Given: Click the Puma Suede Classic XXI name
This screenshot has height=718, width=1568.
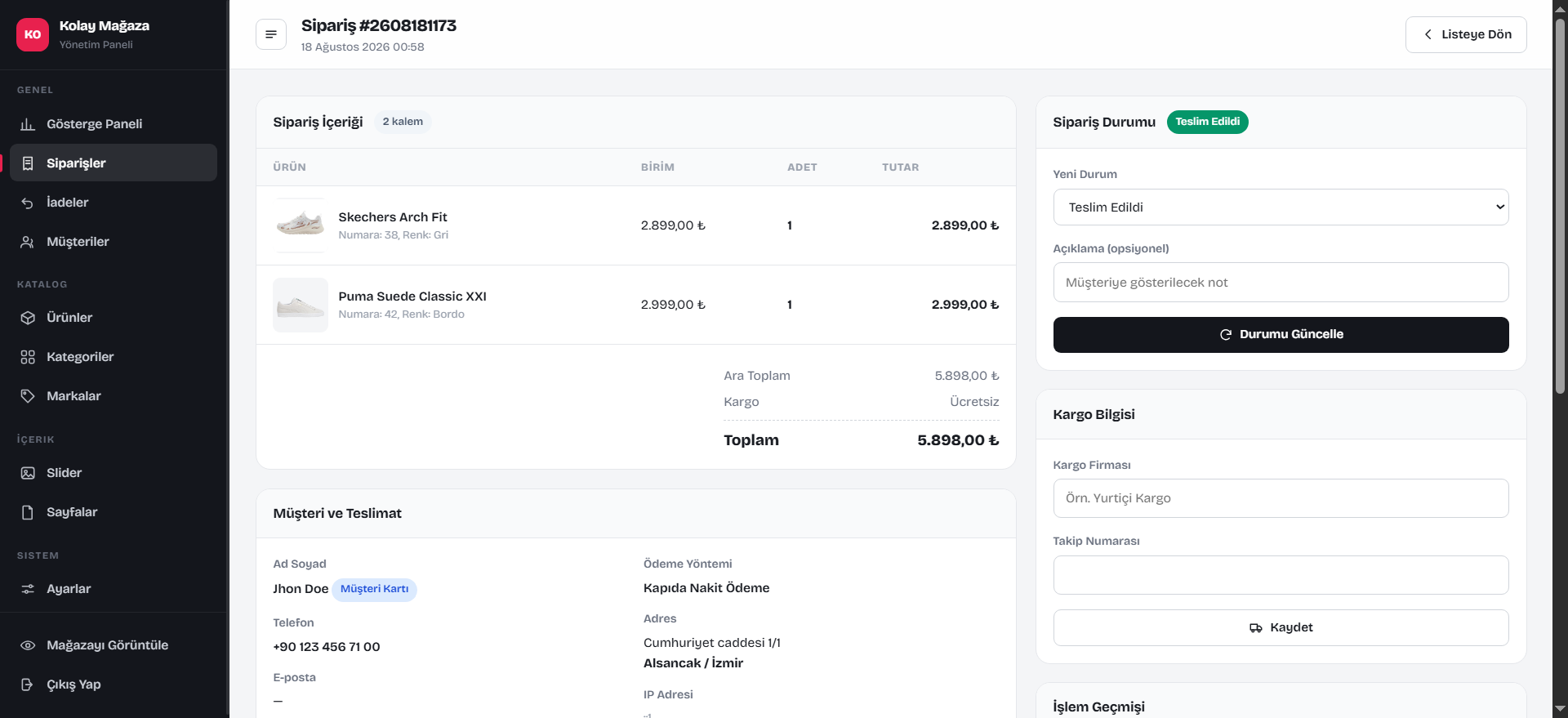Looking at the screenshot, I should pos(412,297).
